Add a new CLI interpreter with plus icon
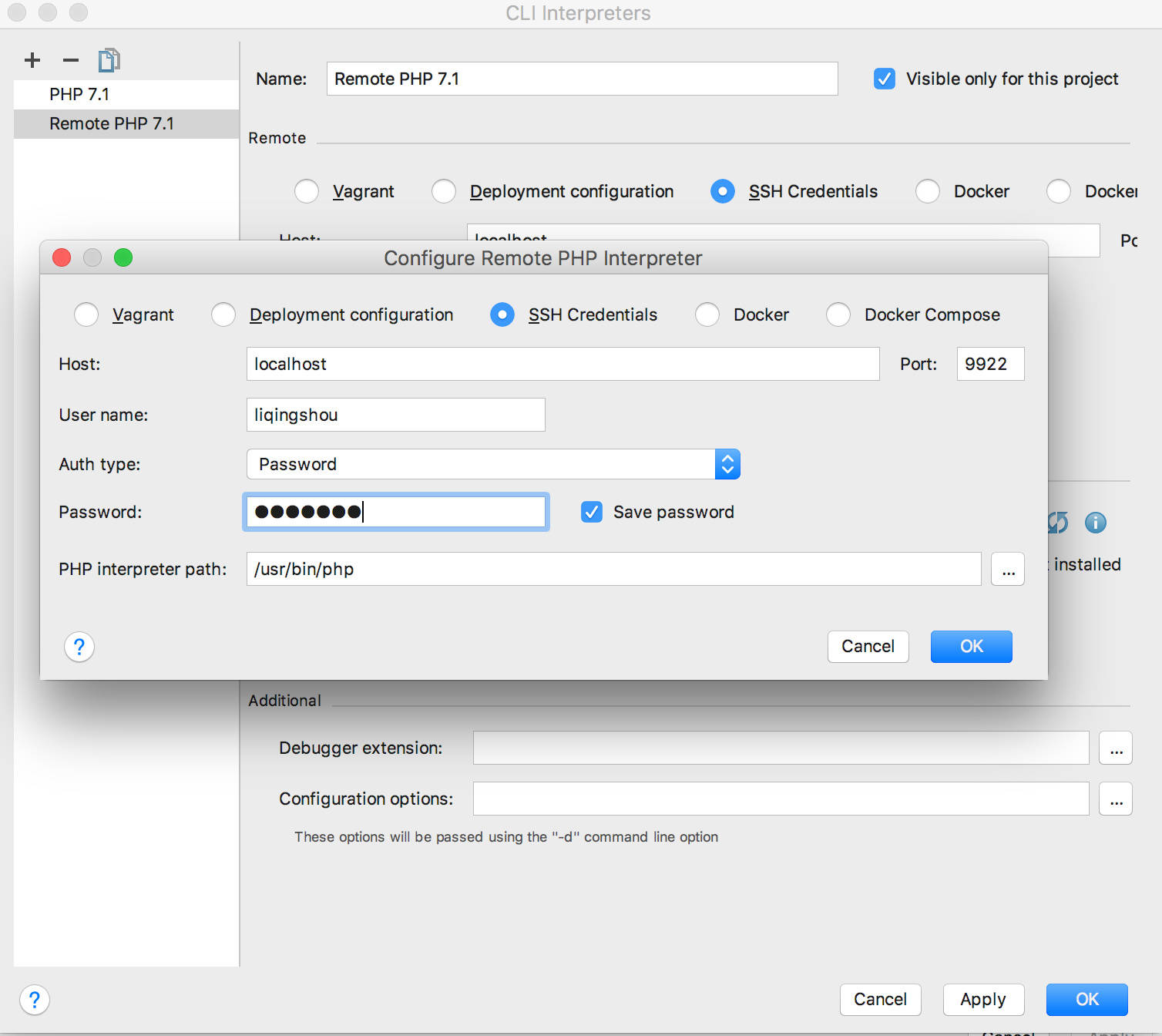This screenshot has height=1036, width=1162. coord(32,60)
